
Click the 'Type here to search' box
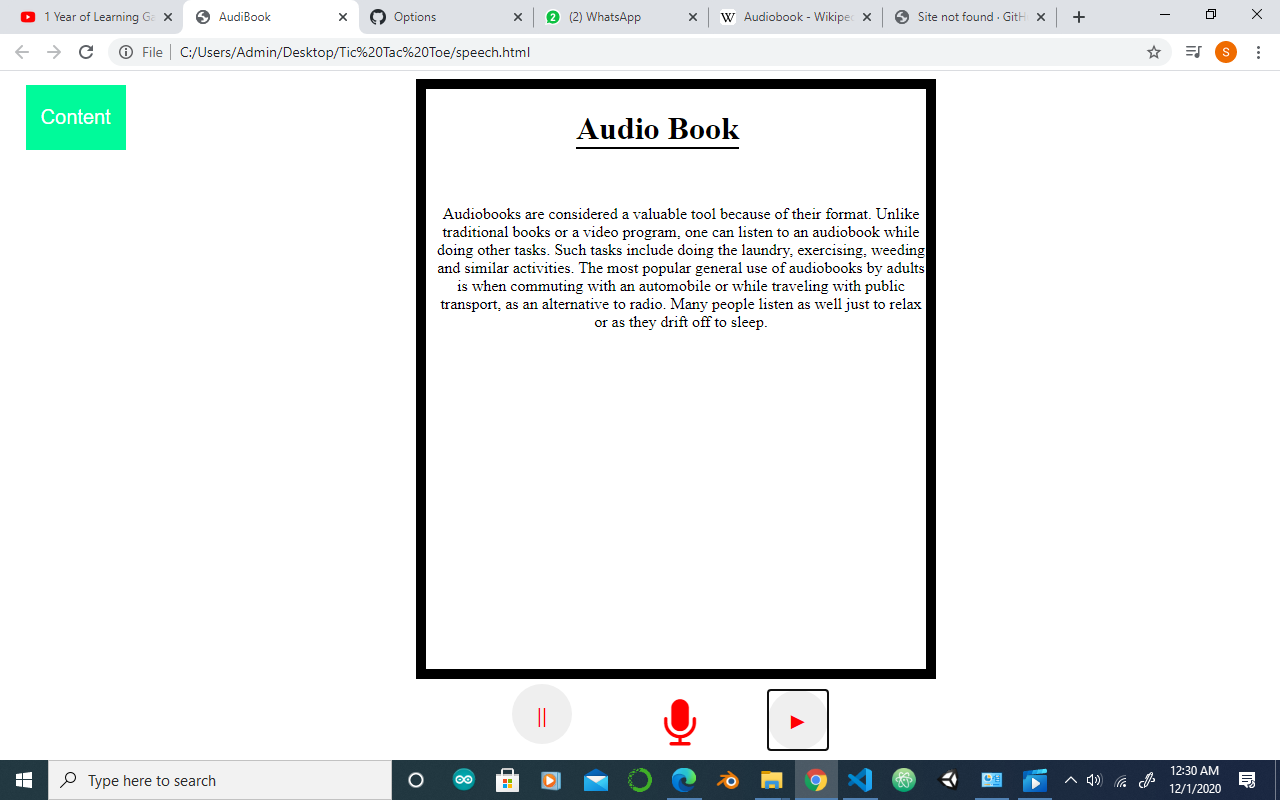pos(220,780)
